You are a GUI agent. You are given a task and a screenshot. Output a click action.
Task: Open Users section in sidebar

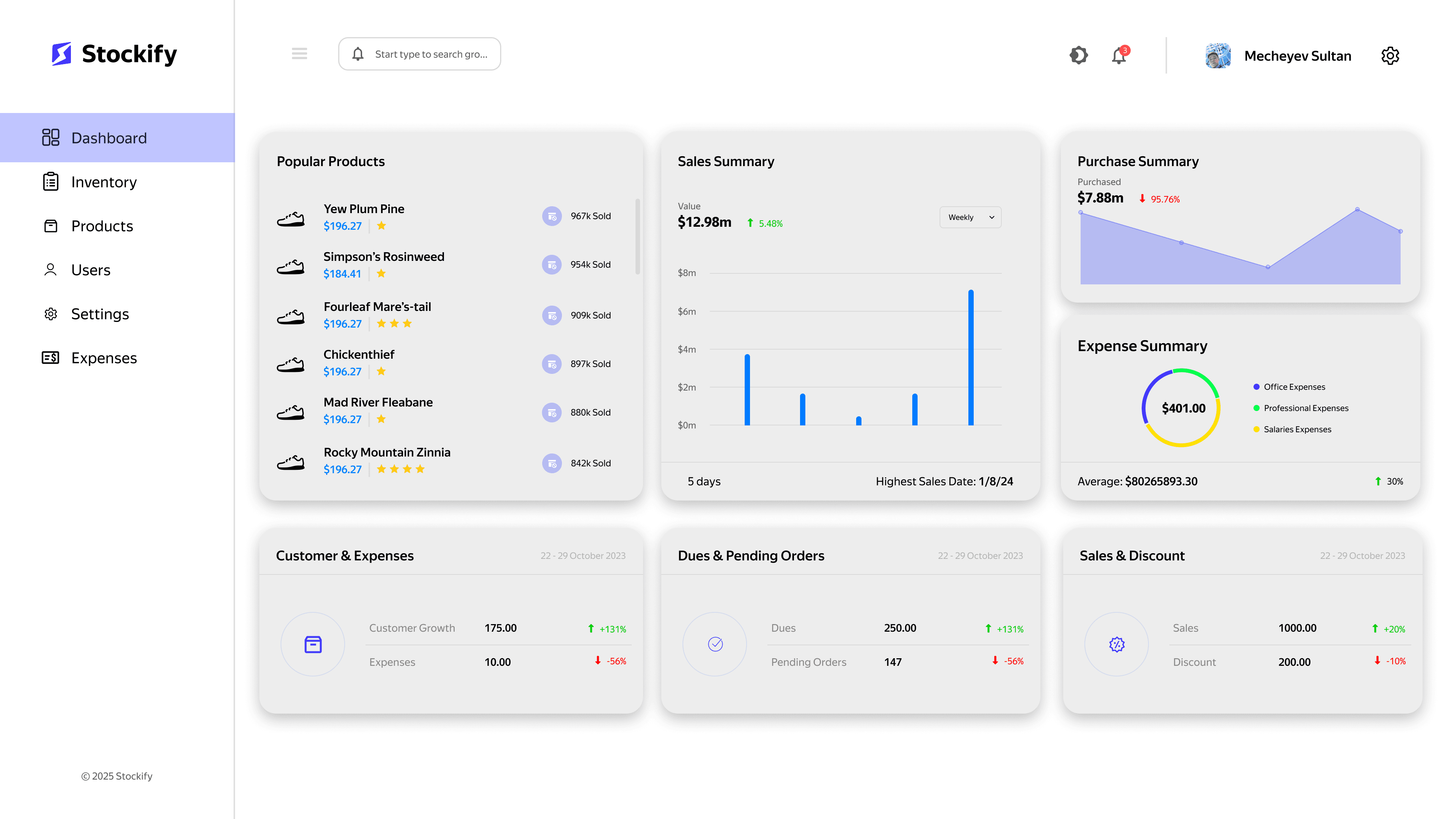[91, 270]
